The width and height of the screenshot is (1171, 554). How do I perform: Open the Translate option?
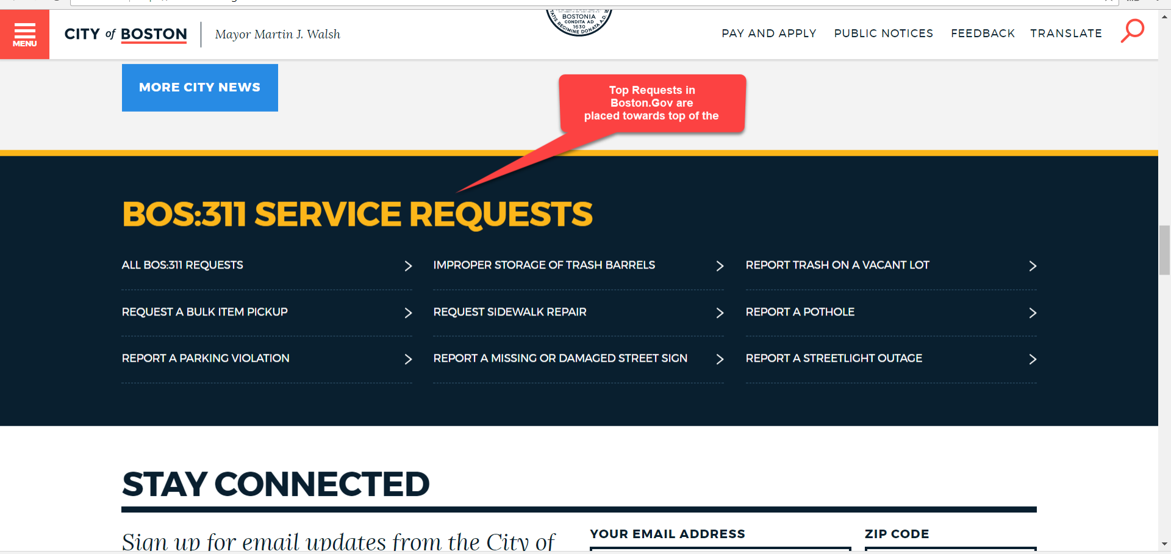tap(1066, 34)
